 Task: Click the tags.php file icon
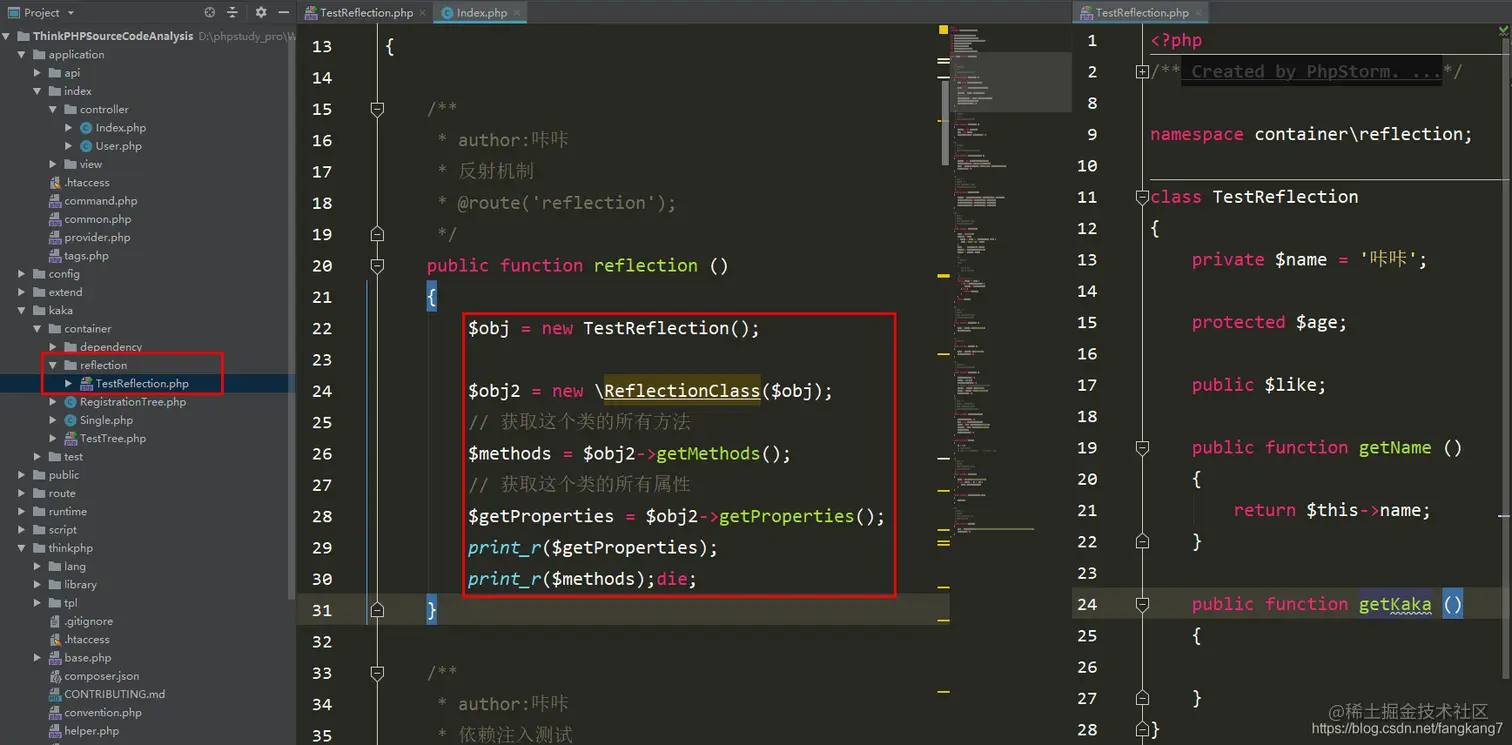click(x=55, y=255)
